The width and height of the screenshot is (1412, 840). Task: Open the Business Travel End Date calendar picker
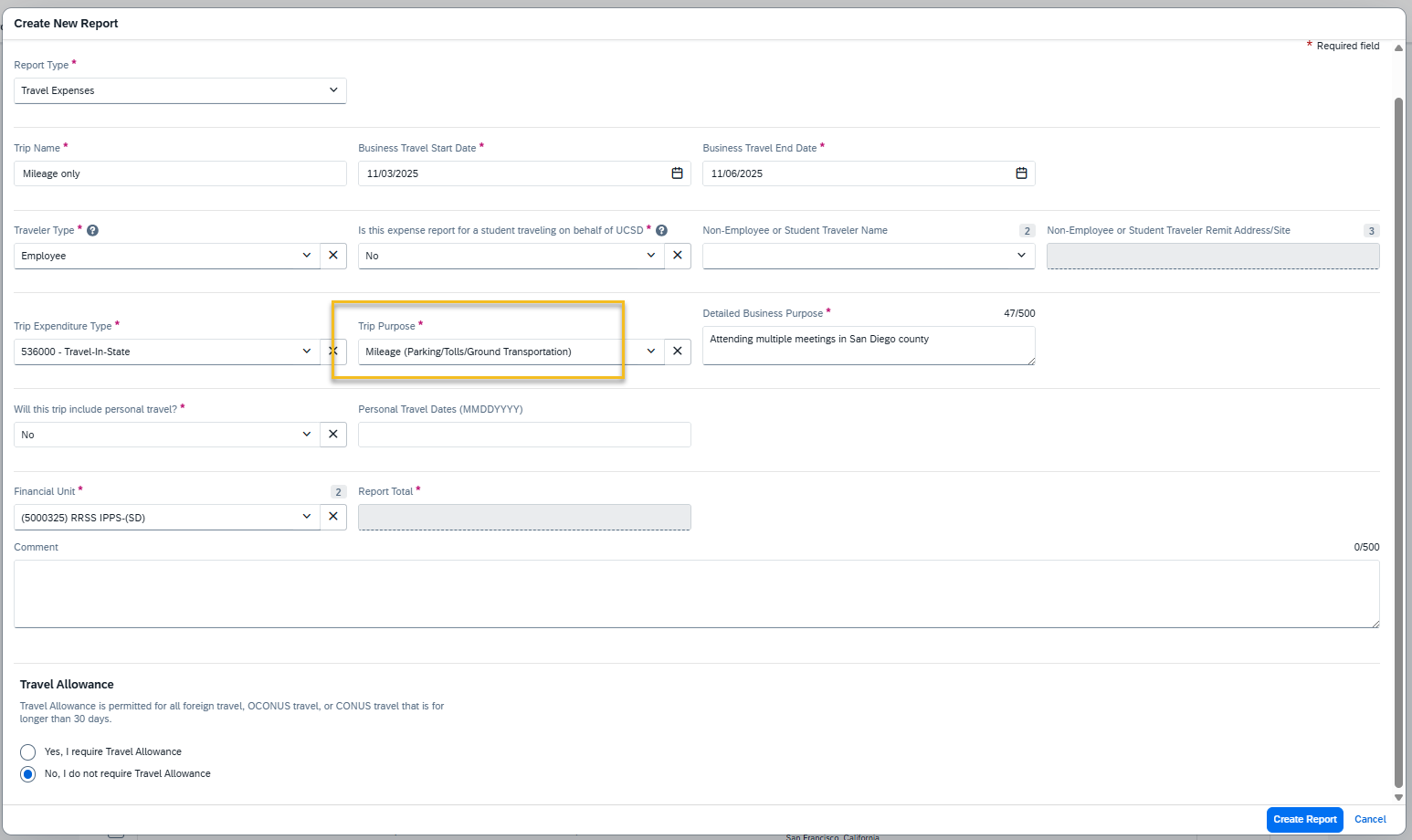[x=1021, y=173]
